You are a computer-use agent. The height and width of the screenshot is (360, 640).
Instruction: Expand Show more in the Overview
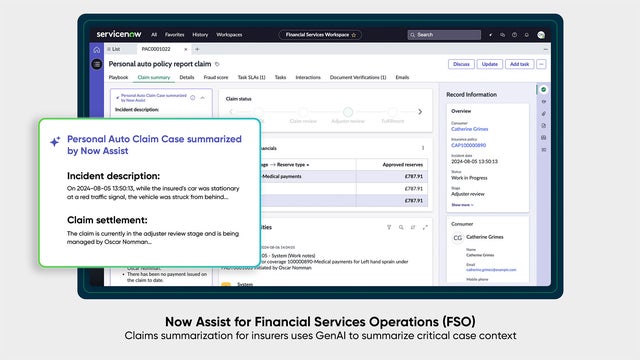pos(462,205)
